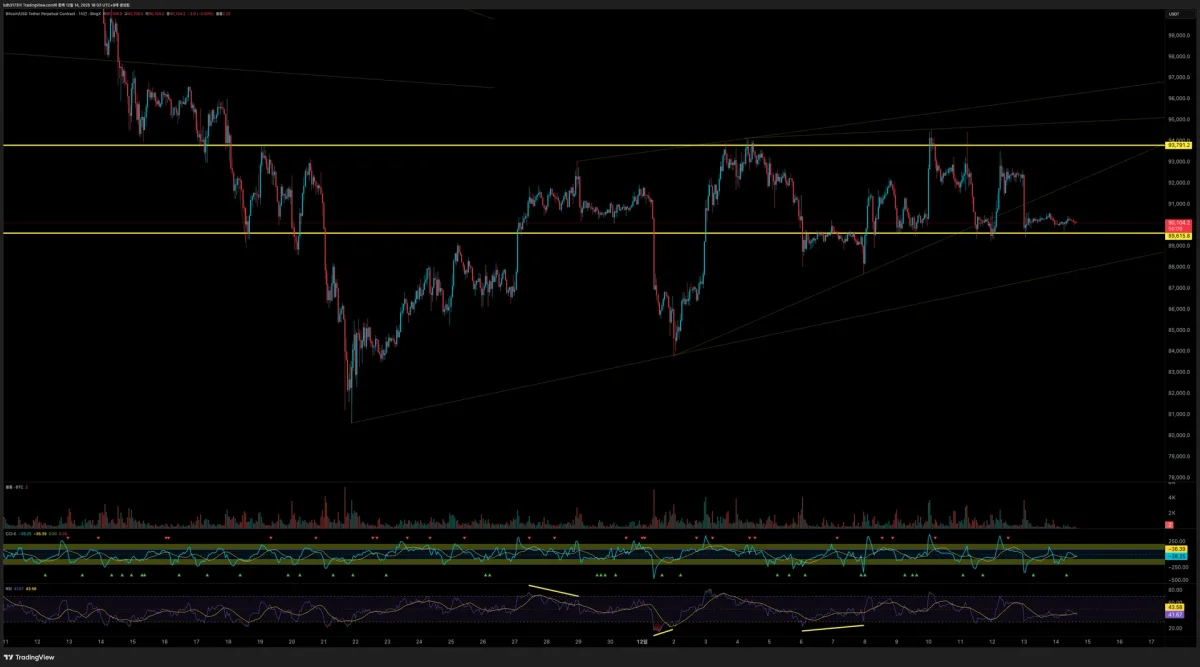This screenshot has width=1200, height=667.
Task: Click the yellow 43.58 RSI value tag
Action: (x=1174, y=606)
